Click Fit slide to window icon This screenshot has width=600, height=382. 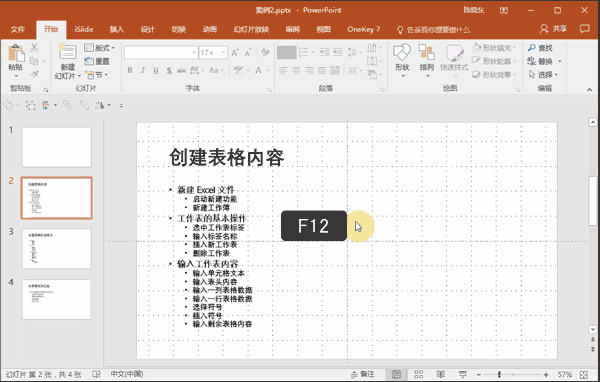click(584, 374)
